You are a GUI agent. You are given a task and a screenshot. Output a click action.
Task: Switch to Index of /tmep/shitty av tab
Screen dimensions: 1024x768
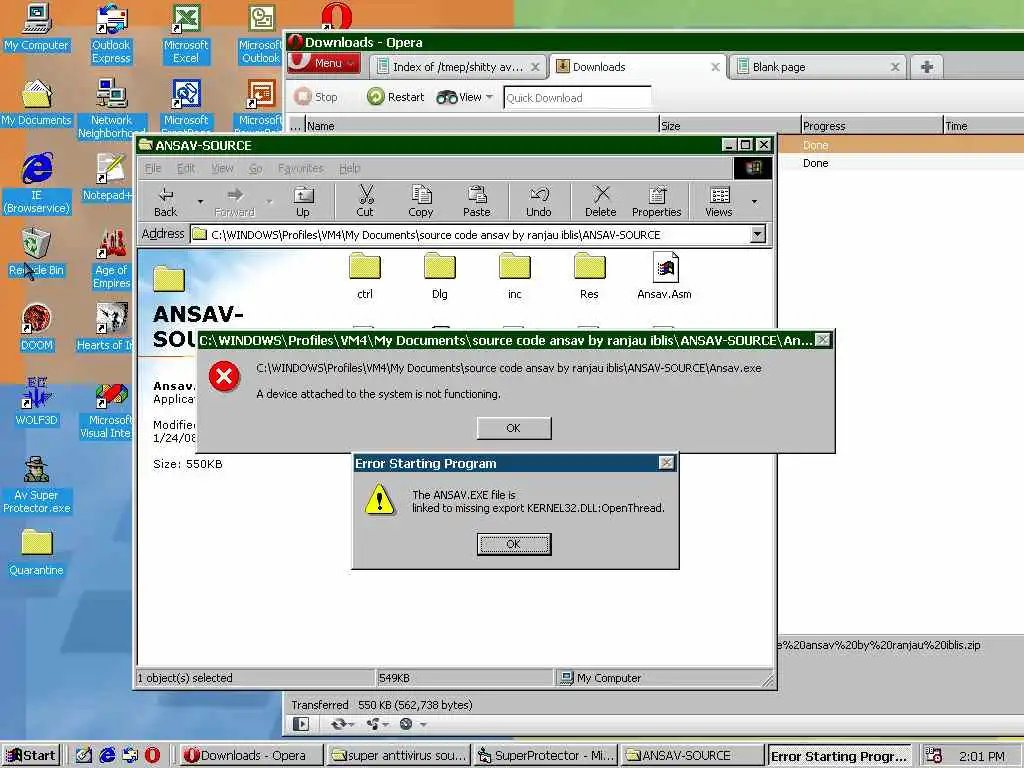[x=458, y=67]
